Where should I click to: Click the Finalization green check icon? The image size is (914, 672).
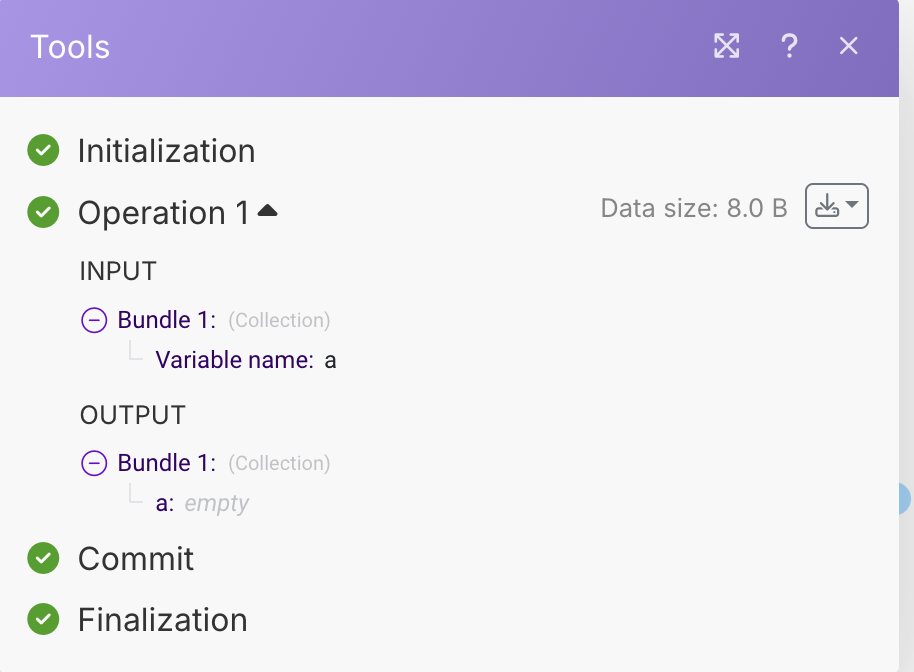pyautogui.click(x=43, y=619)
